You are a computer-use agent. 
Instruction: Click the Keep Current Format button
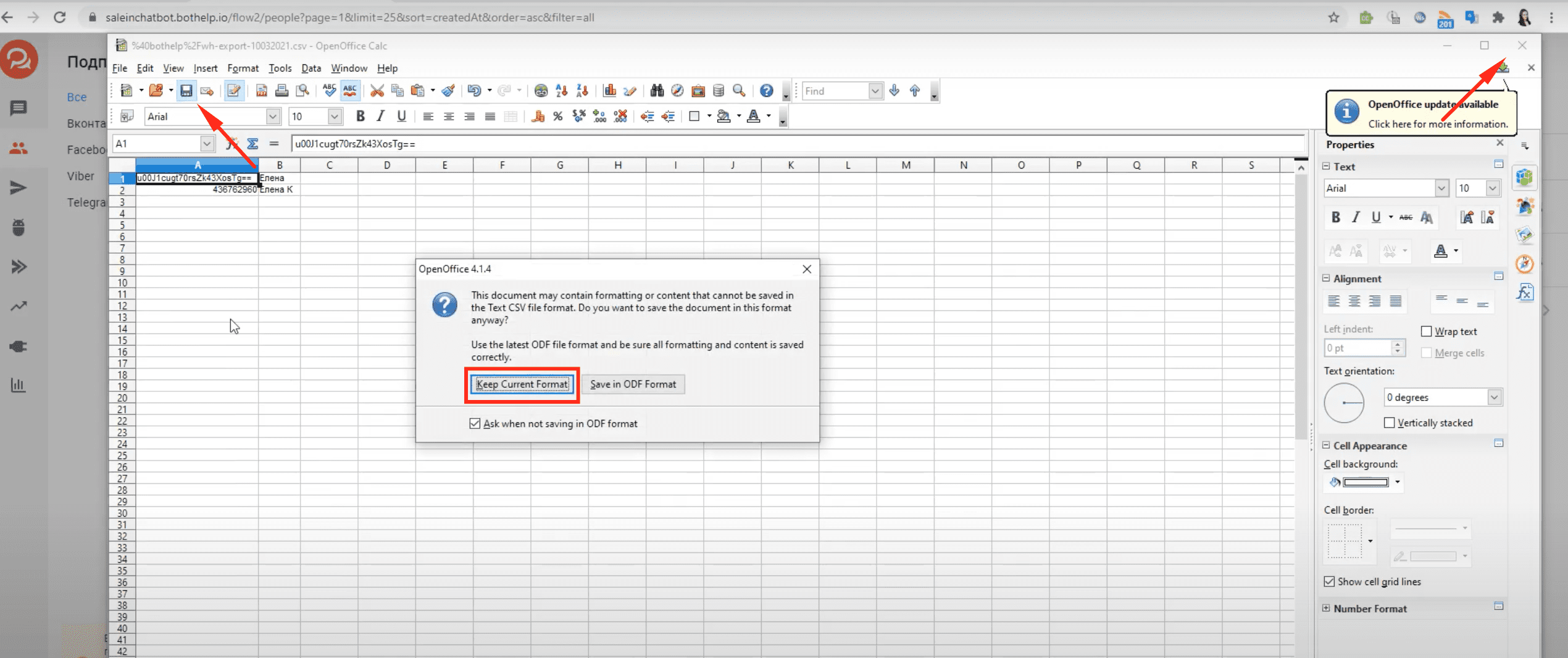point(522,384)
